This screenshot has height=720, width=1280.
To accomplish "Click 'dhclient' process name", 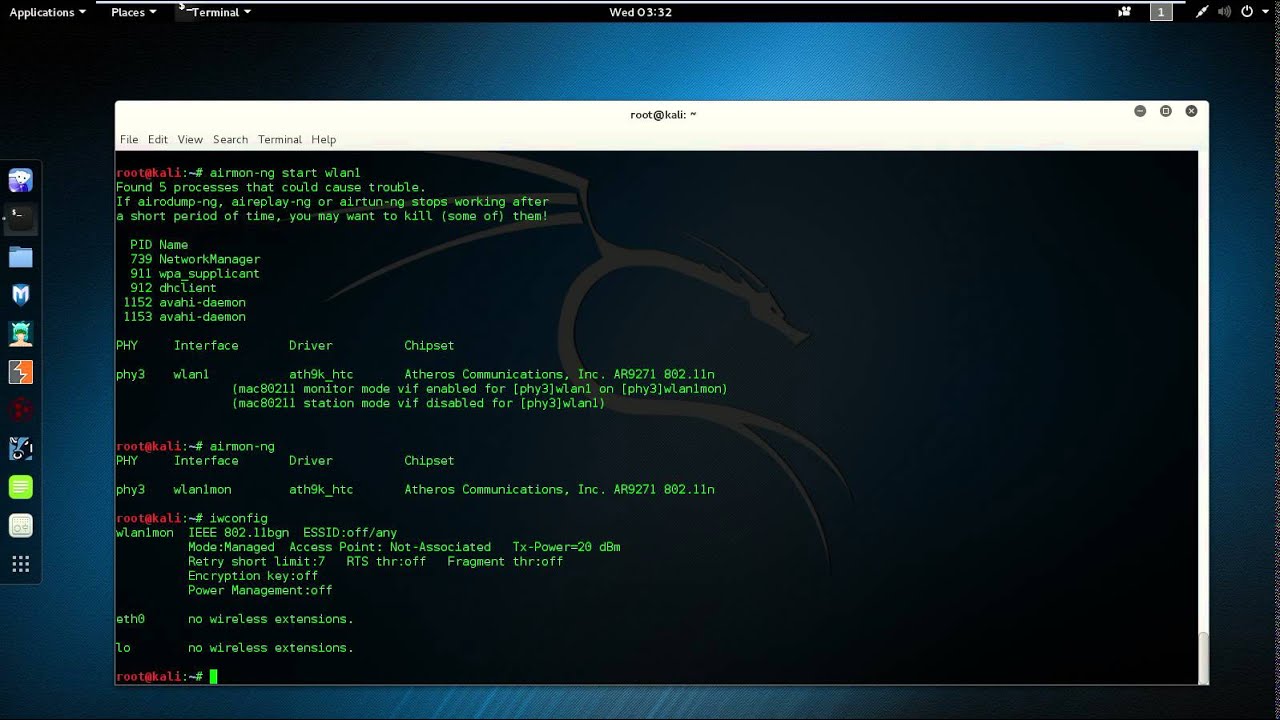I will tap(187, 288).
